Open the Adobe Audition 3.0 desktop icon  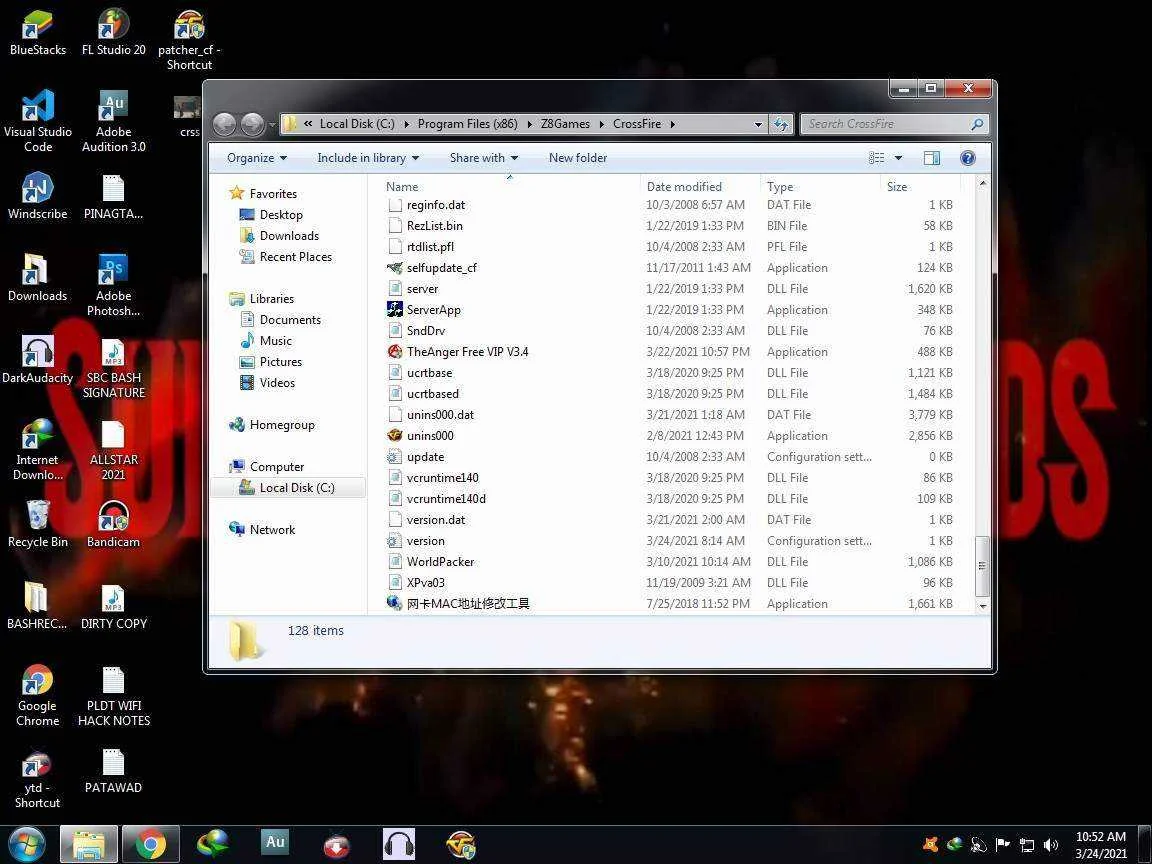tap(113, 121)
